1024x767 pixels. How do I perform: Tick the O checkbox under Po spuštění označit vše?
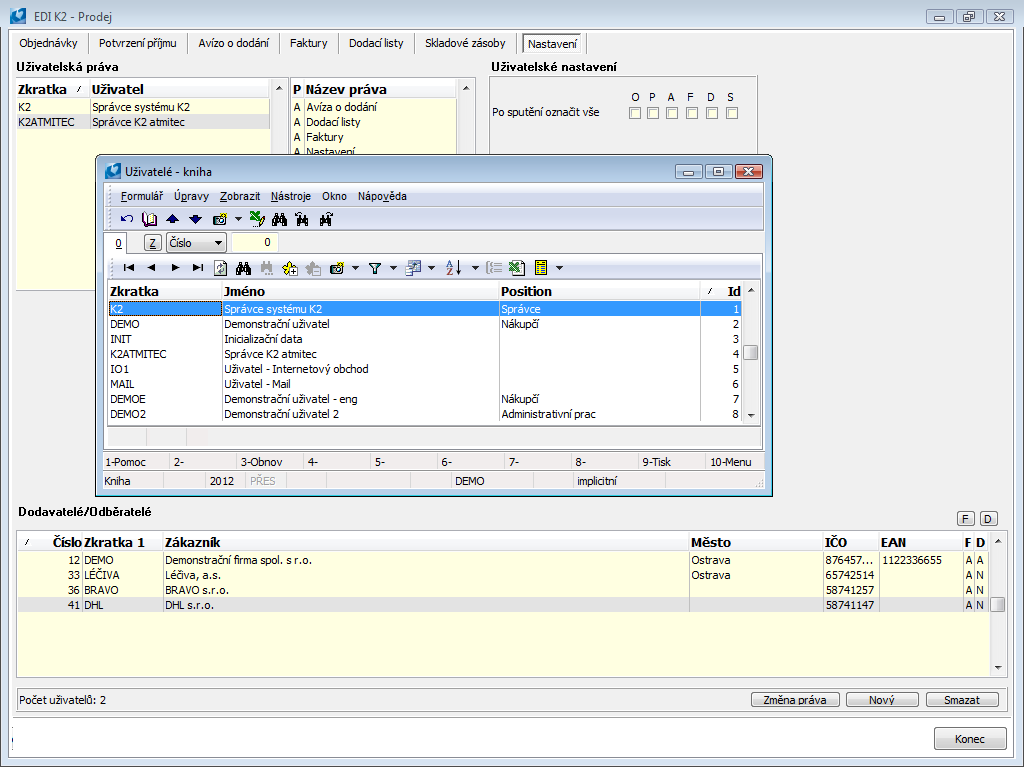click(635, 113)
